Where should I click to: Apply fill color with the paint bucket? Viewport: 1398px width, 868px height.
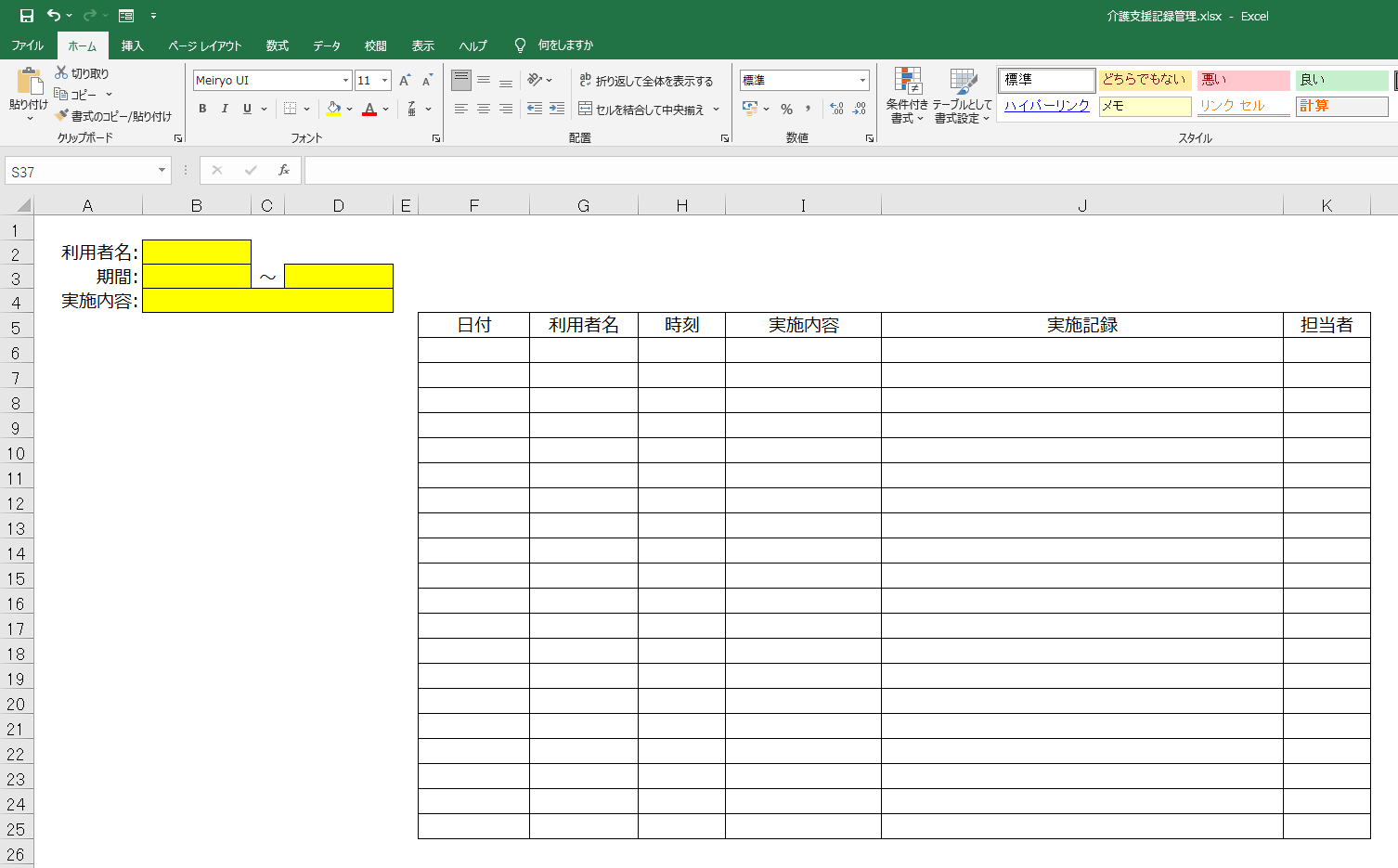333,109
